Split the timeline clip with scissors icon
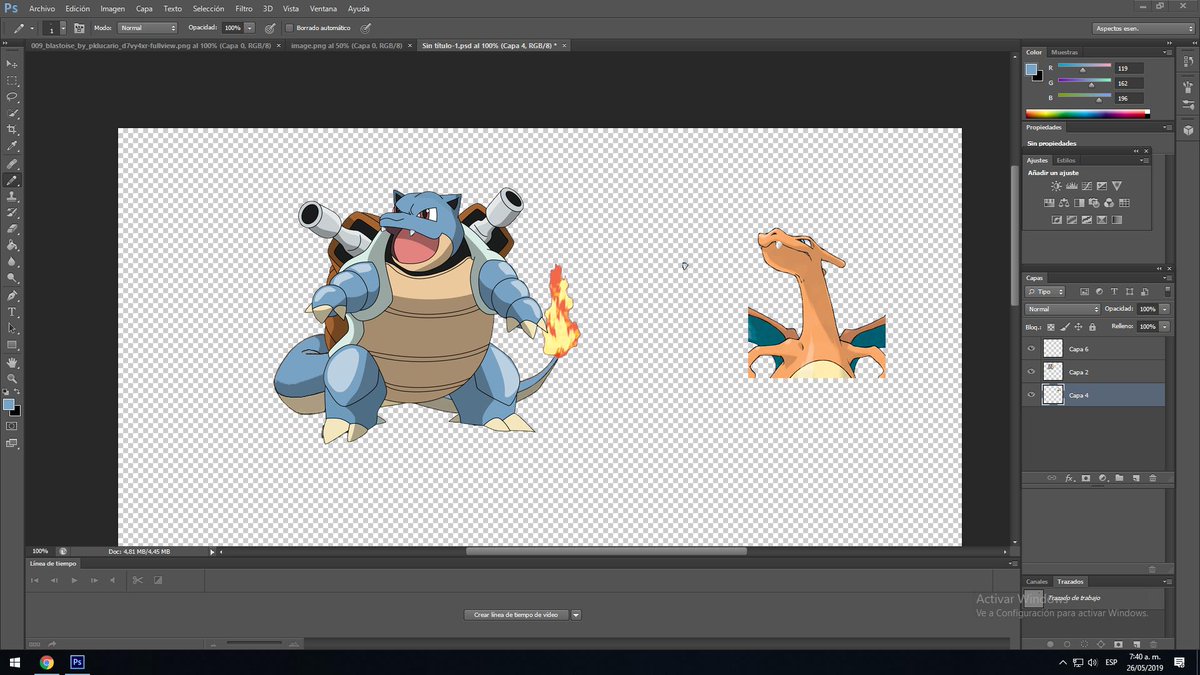This screenshot has height=675, width=1200. pyautogui.click(x=137, y=580)
